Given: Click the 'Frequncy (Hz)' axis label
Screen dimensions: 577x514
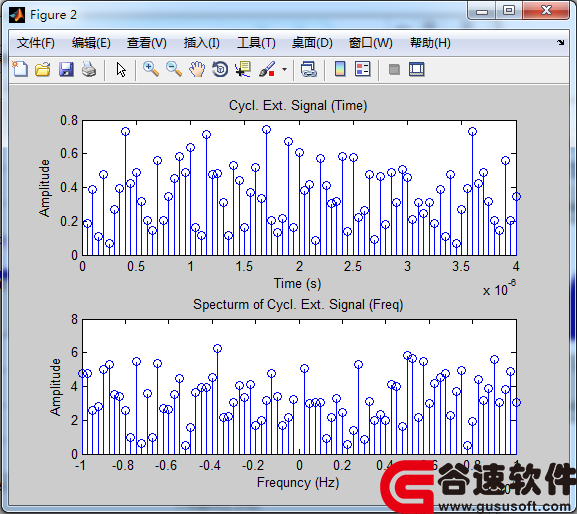Looking at the screenshot, I should click(x=298, y=482).
